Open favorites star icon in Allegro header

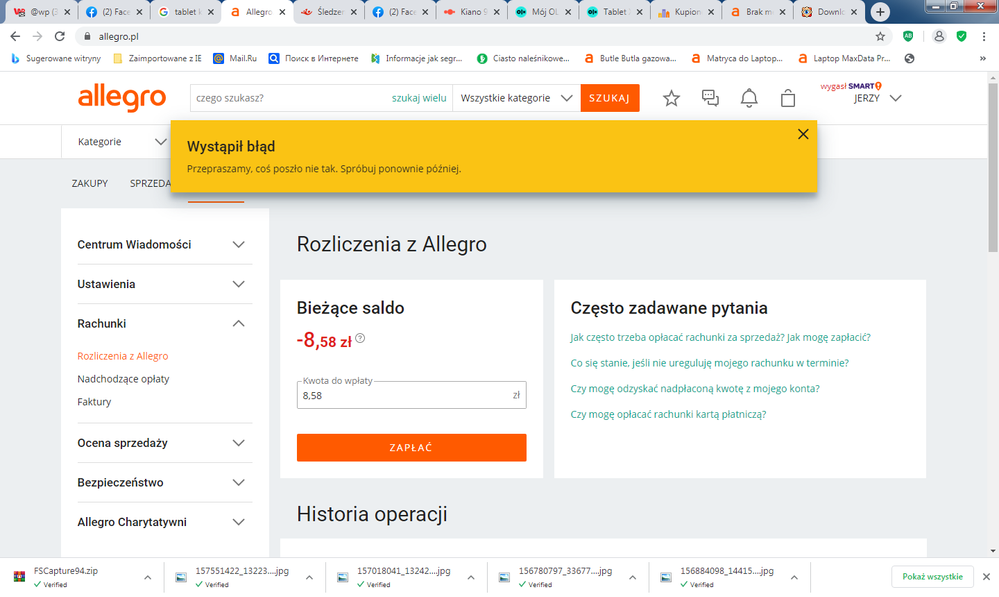click(x=671, y=98)
